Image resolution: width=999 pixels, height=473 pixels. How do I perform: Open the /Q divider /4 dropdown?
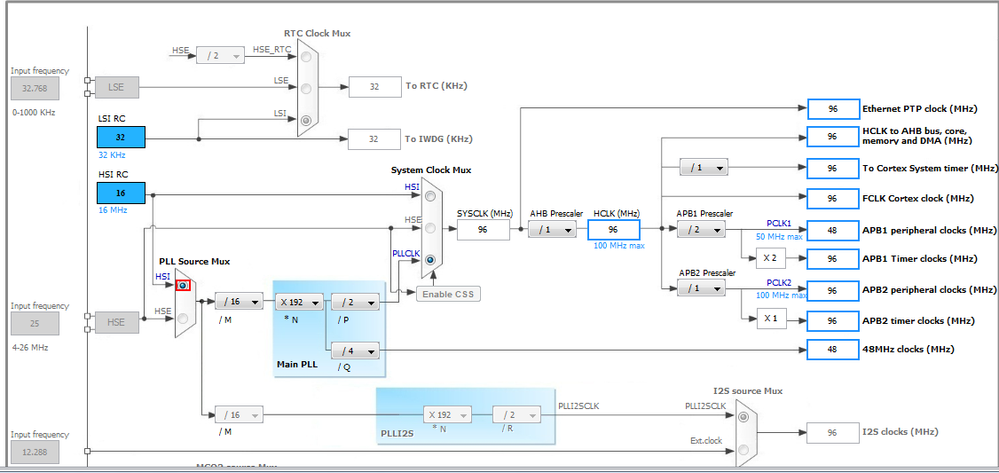point(356,351)
